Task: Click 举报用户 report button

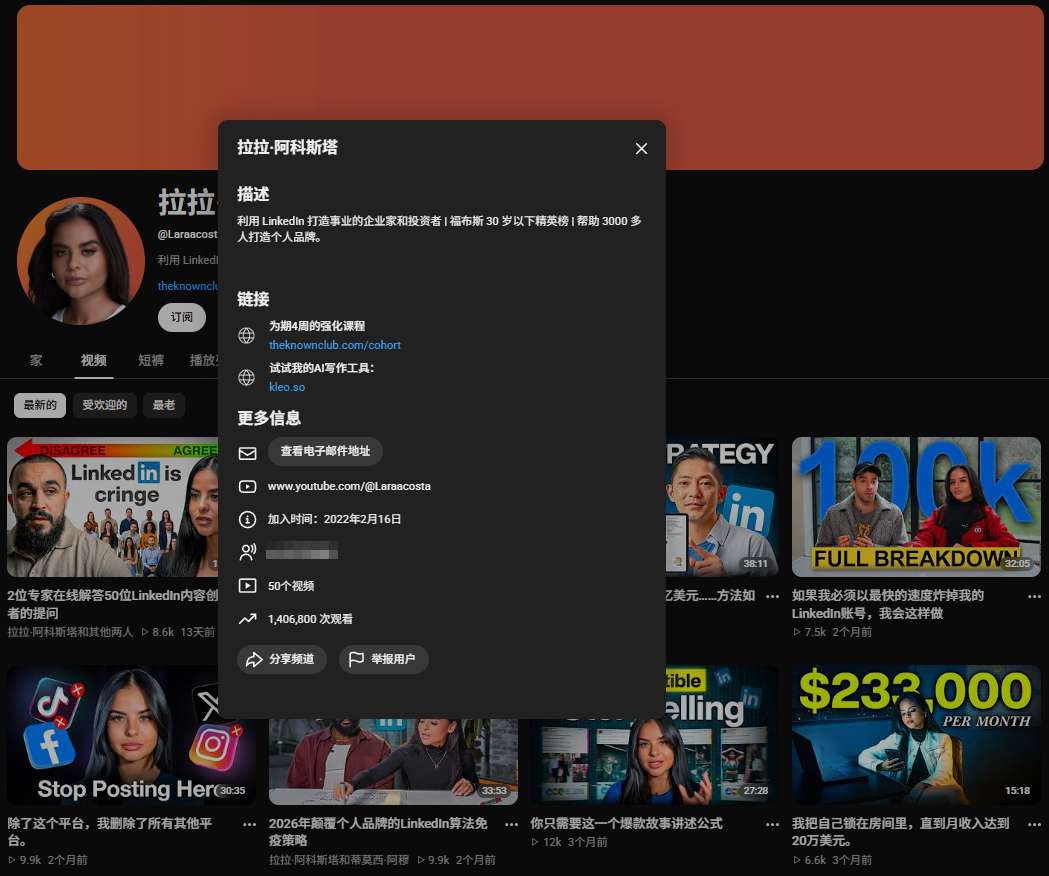Action: tap(383, 659)
